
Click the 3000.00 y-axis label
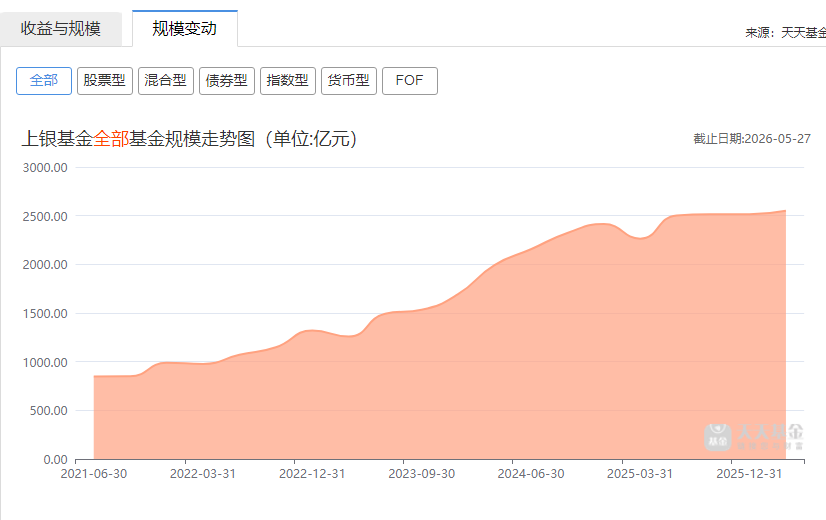point(45,168)
